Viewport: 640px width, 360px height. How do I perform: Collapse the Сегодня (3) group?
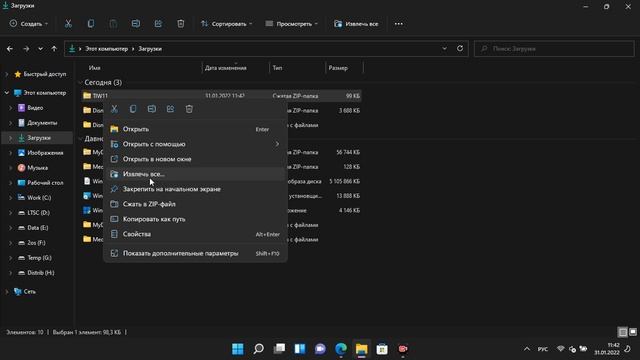(80, 82)
